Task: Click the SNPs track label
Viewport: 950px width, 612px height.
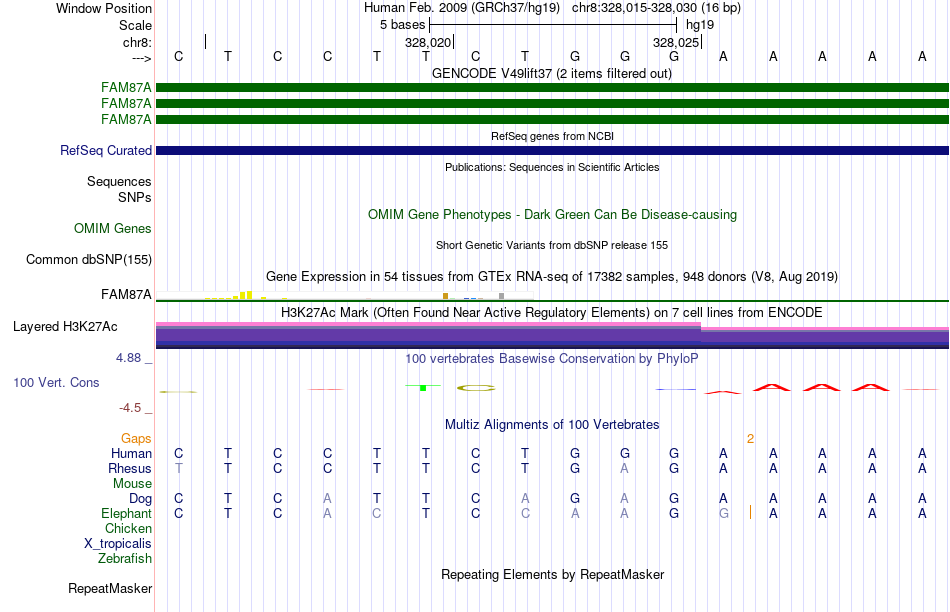Action: pyautogui.click(x=135, y=198)
